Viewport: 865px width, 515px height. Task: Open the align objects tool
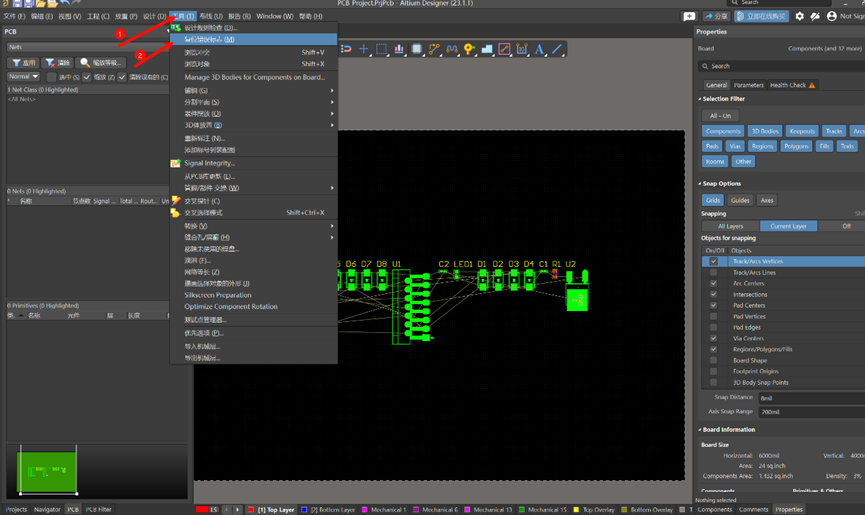point(399,49)
